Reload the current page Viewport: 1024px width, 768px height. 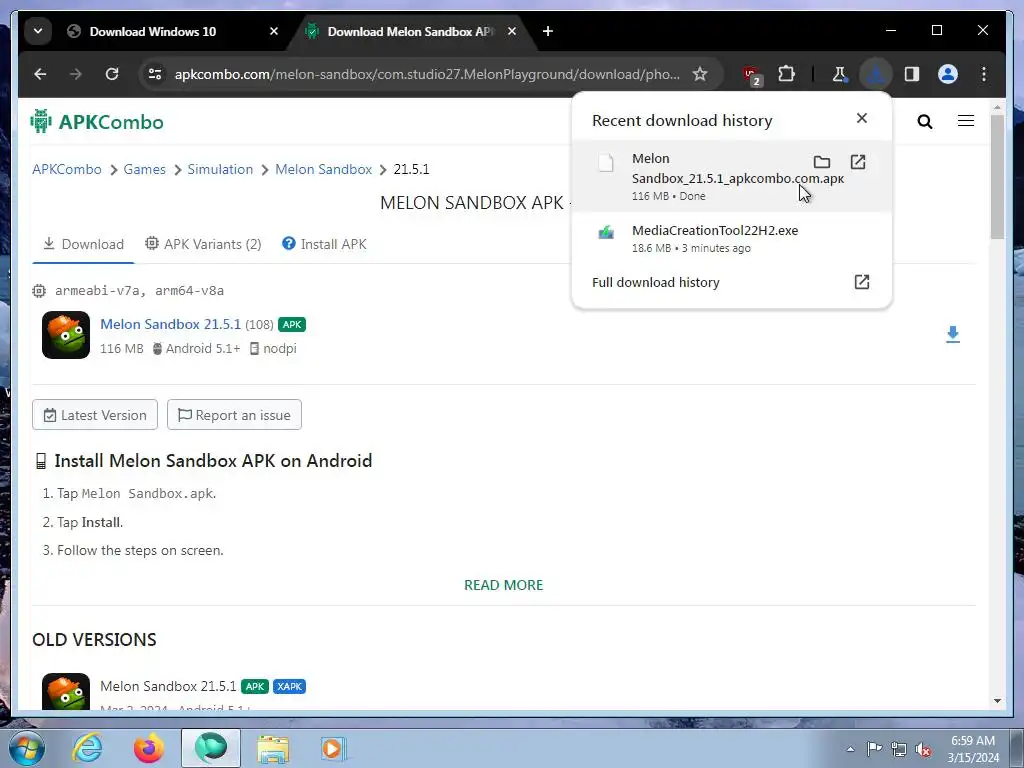coord(112,74)
